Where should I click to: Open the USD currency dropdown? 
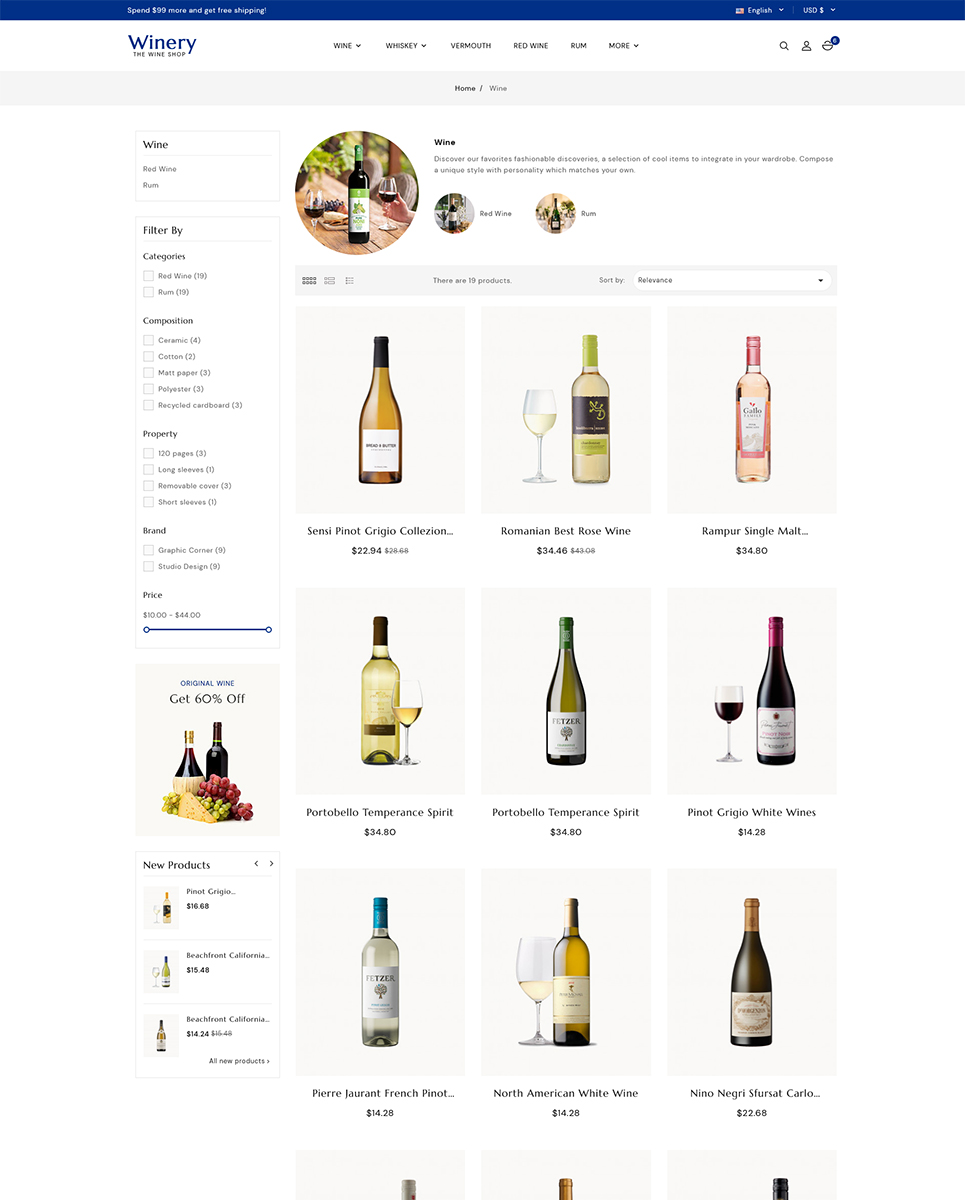819,10
